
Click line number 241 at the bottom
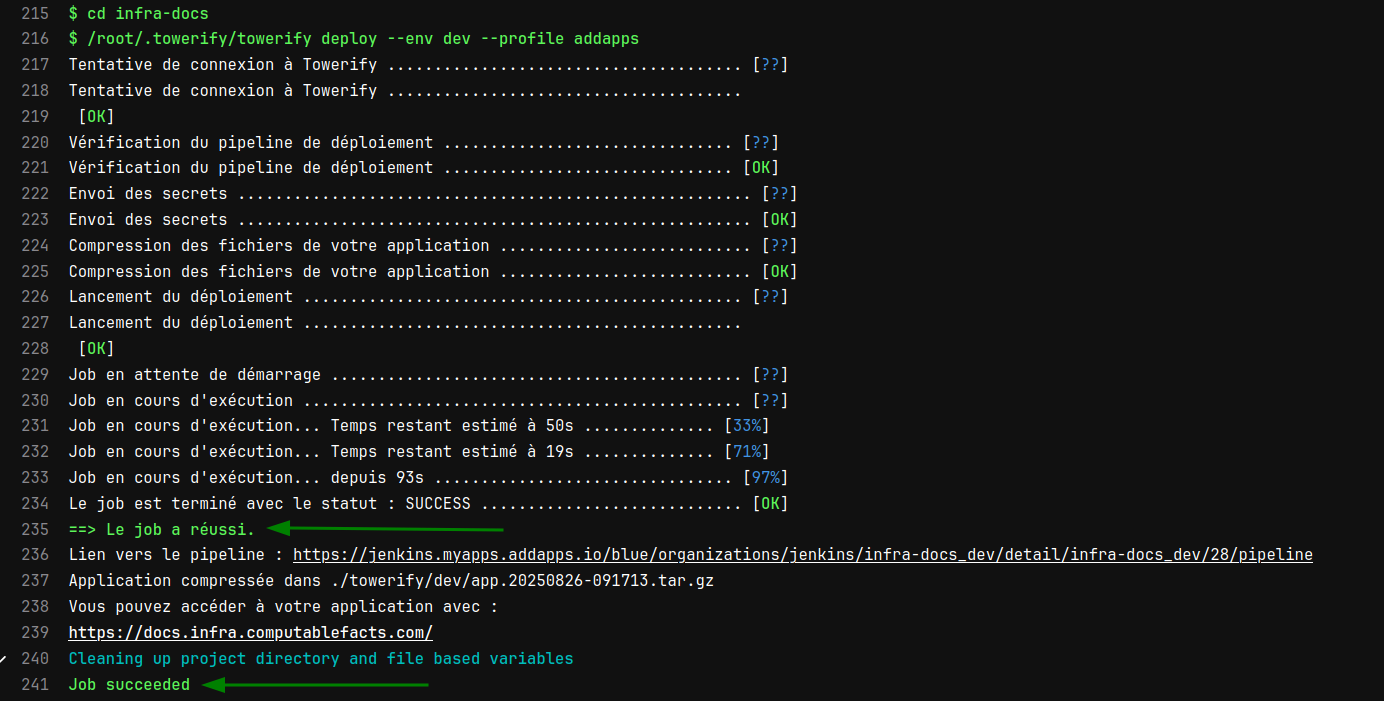(35, 685)
